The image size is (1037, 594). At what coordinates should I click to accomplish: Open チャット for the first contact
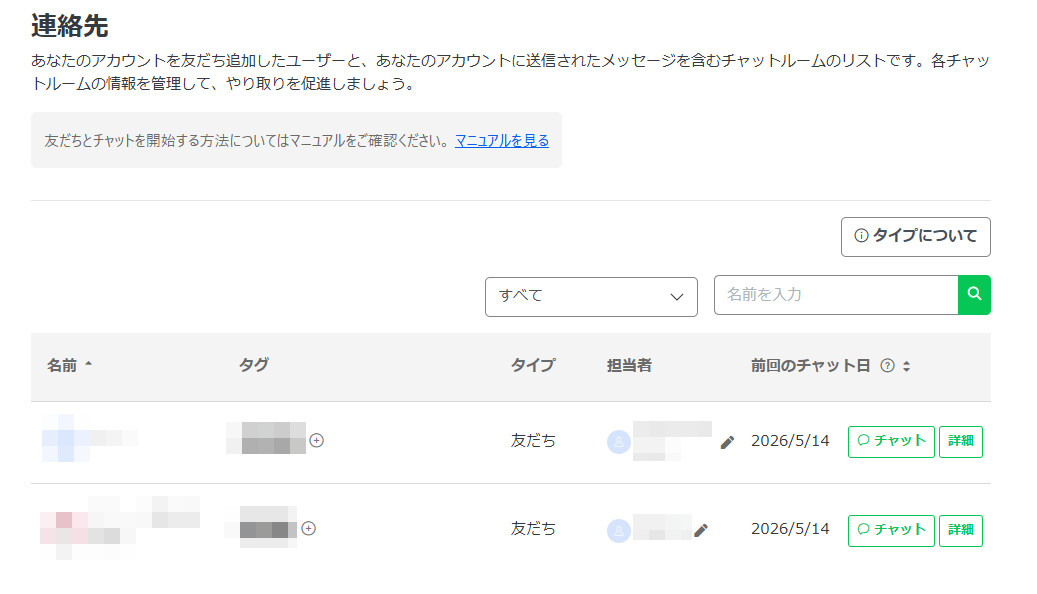coord(891,441)
